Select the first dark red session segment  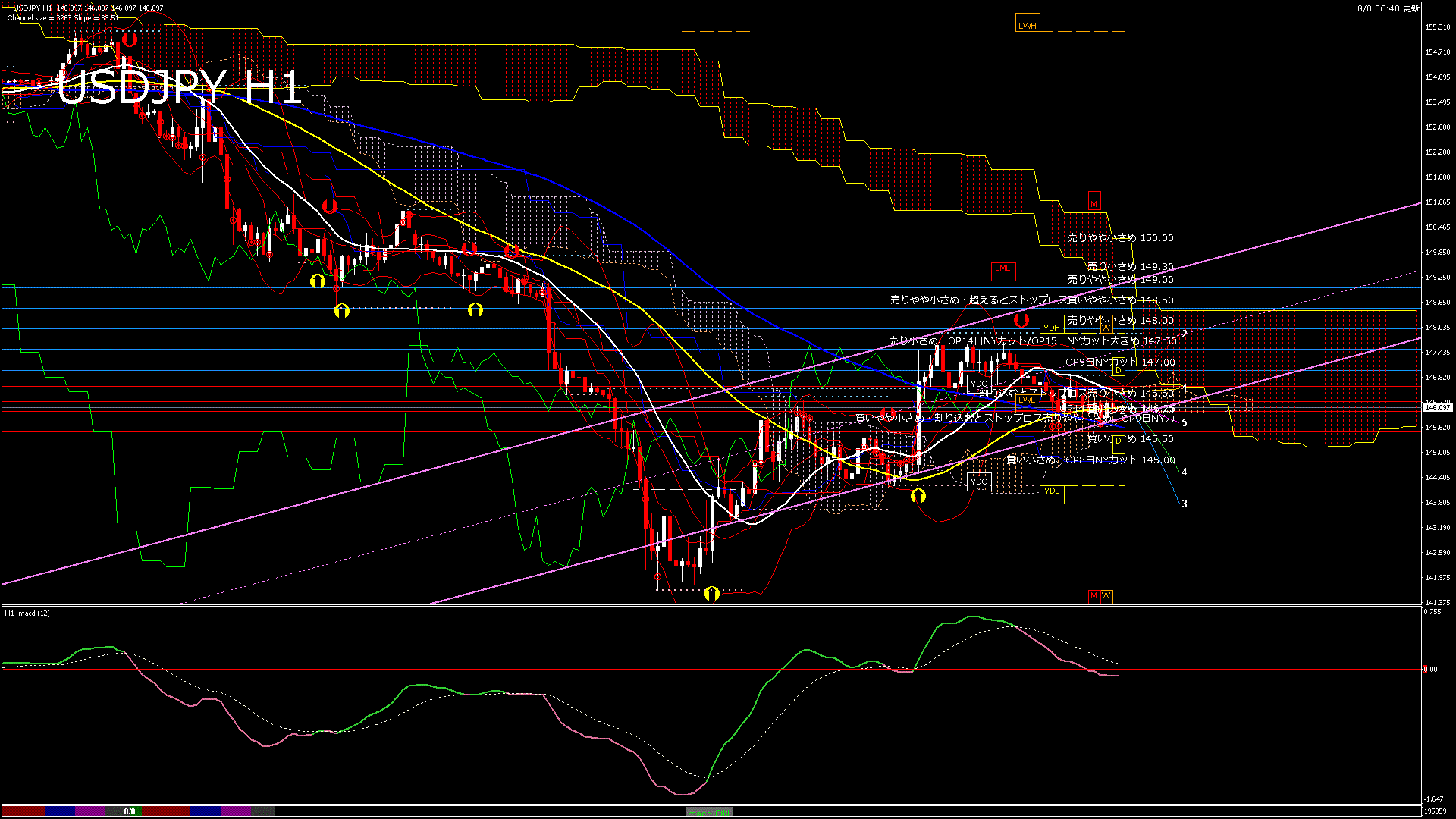[24, 811]
